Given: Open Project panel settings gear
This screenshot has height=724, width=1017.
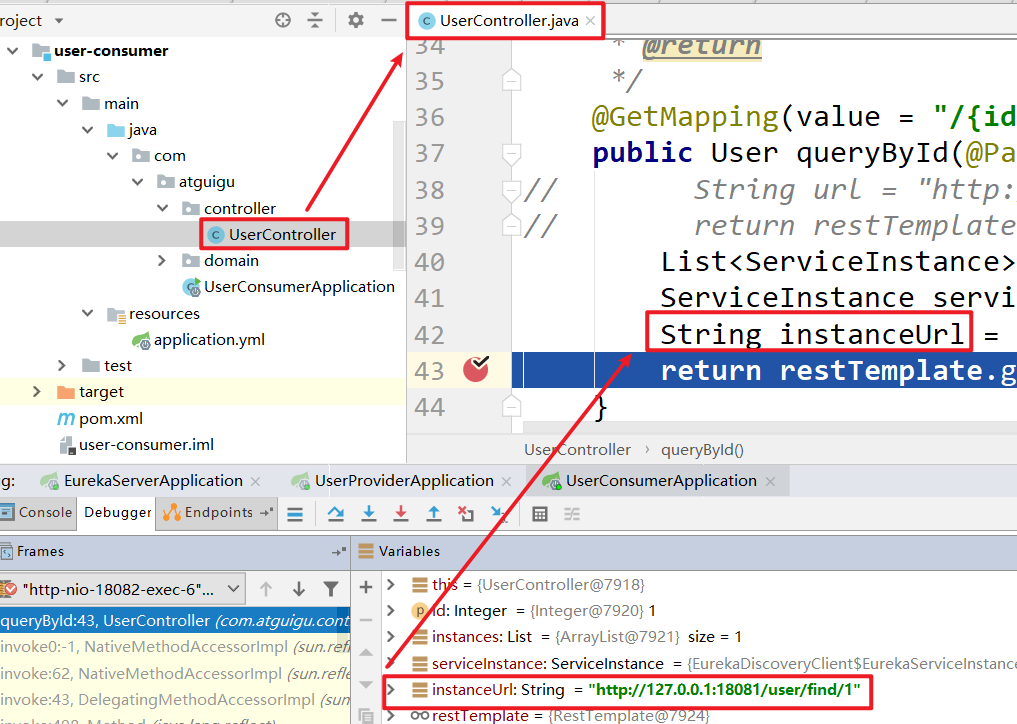Looking at the screenshot, I should (356, 20).
